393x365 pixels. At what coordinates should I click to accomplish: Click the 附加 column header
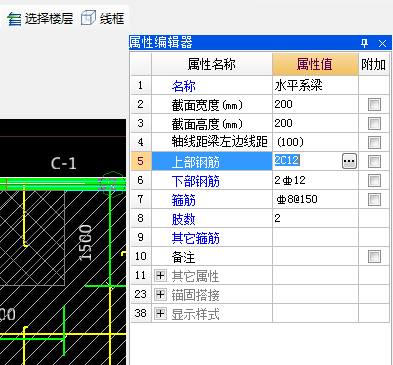pyautogui.click(x=374, y=64)
